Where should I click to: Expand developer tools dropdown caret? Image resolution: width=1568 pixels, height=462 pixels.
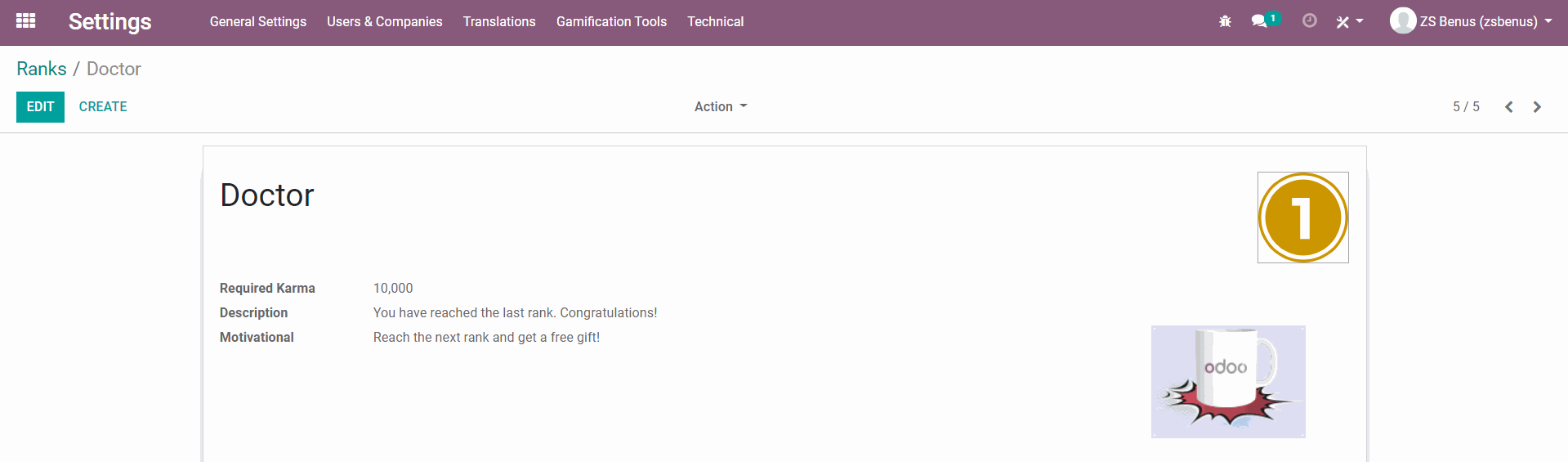pos(1360,21)
